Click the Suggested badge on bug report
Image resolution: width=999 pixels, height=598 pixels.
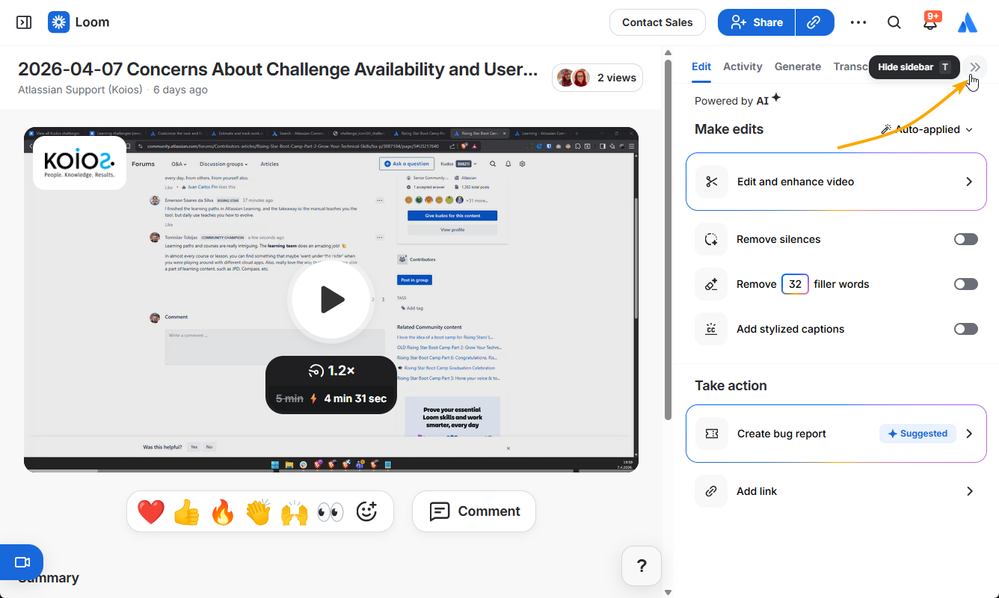[x=917, y=434]
